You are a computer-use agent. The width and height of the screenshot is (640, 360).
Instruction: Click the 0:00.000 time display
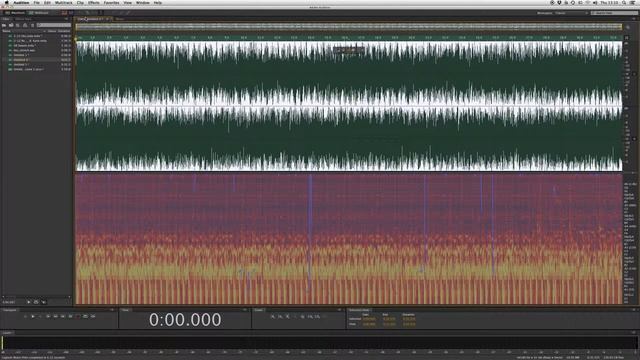(185, 320)
